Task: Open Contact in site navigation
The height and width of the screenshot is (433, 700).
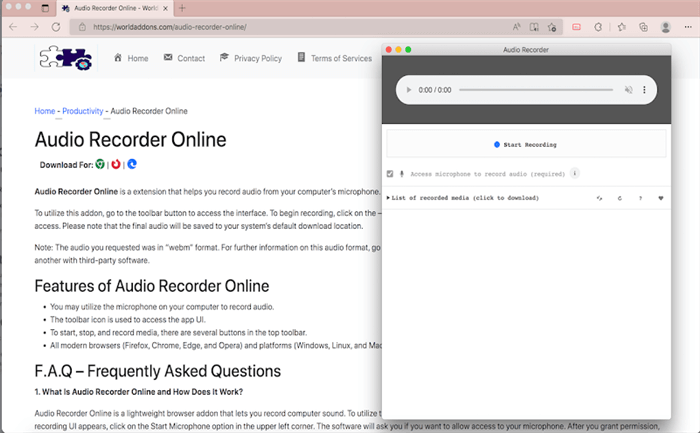Action: pyautogui.click(x=184, y=58)
